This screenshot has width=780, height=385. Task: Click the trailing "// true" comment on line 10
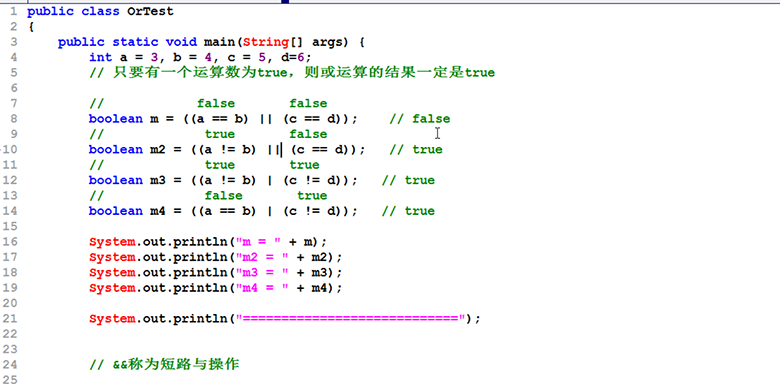point(416,150)
